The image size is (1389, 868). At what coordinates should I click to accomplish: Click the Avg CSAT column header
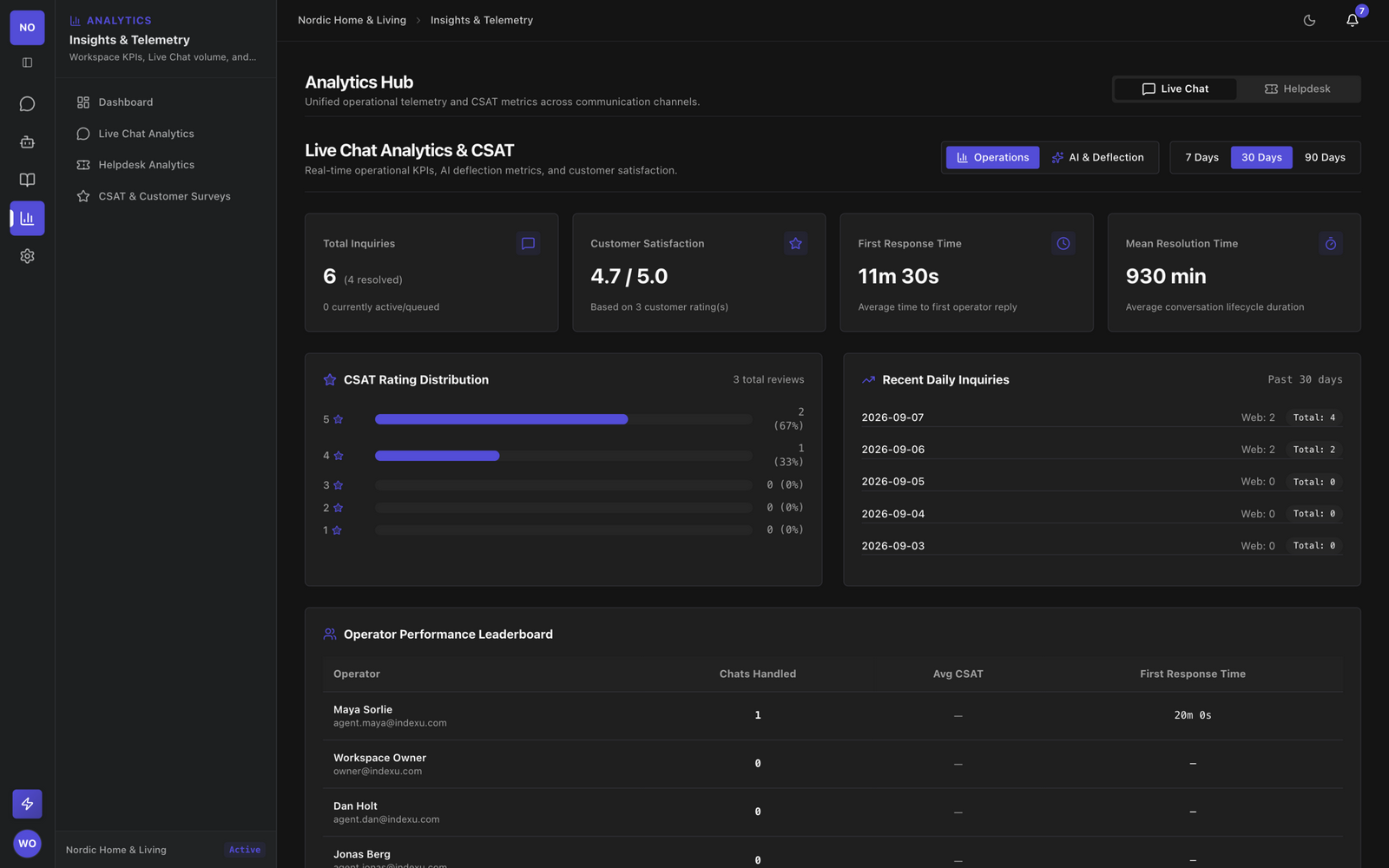[958, 674]
